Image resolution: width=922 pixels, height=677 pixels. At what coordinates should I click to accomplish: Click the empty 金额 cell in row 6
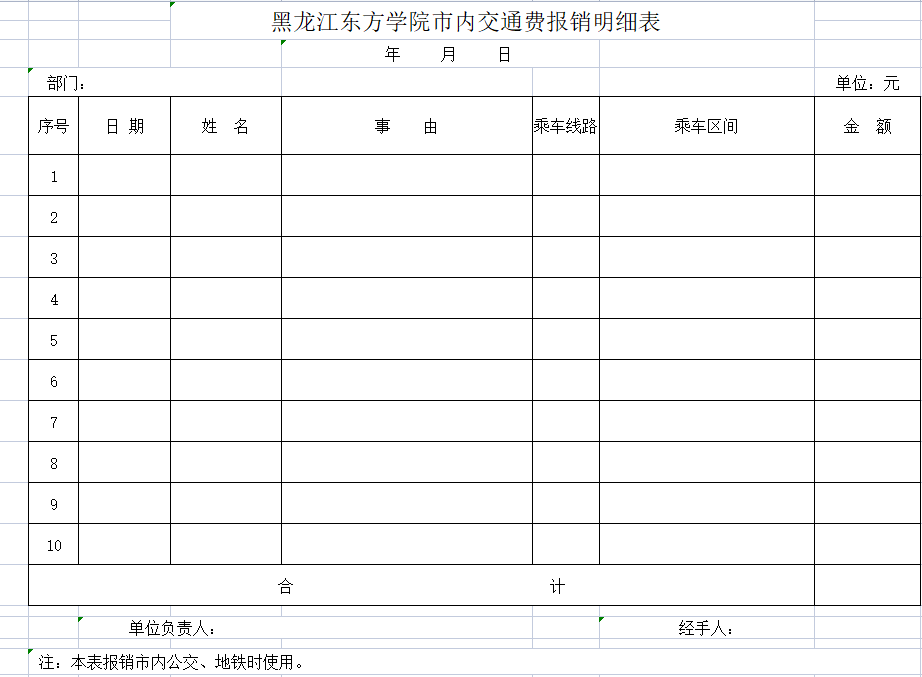[x=867, y=381]
